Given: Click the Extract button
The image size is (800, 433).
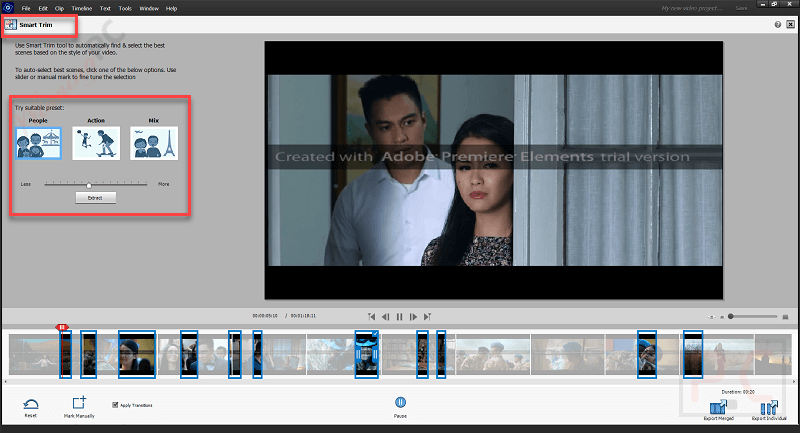Looking at the screenshot, I should (x=95, y=198).
